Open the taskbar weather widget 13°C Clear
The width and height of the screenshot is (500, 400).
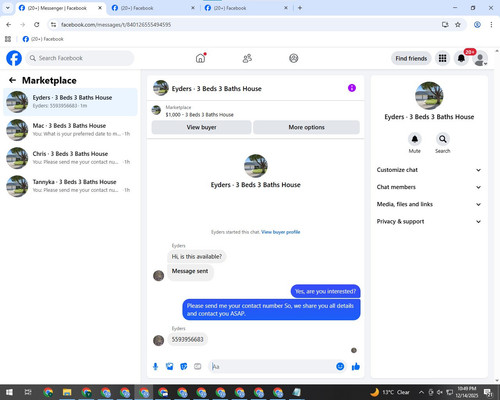click(390, 392)
